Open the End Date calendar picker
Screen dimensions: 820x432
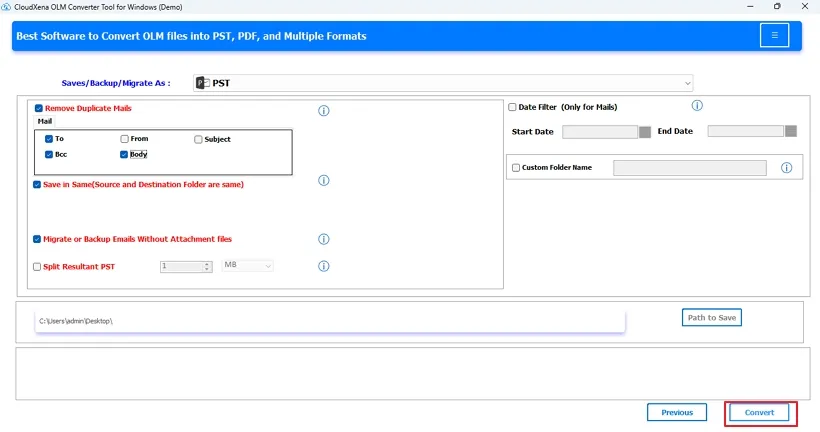[x=791, y=131]
